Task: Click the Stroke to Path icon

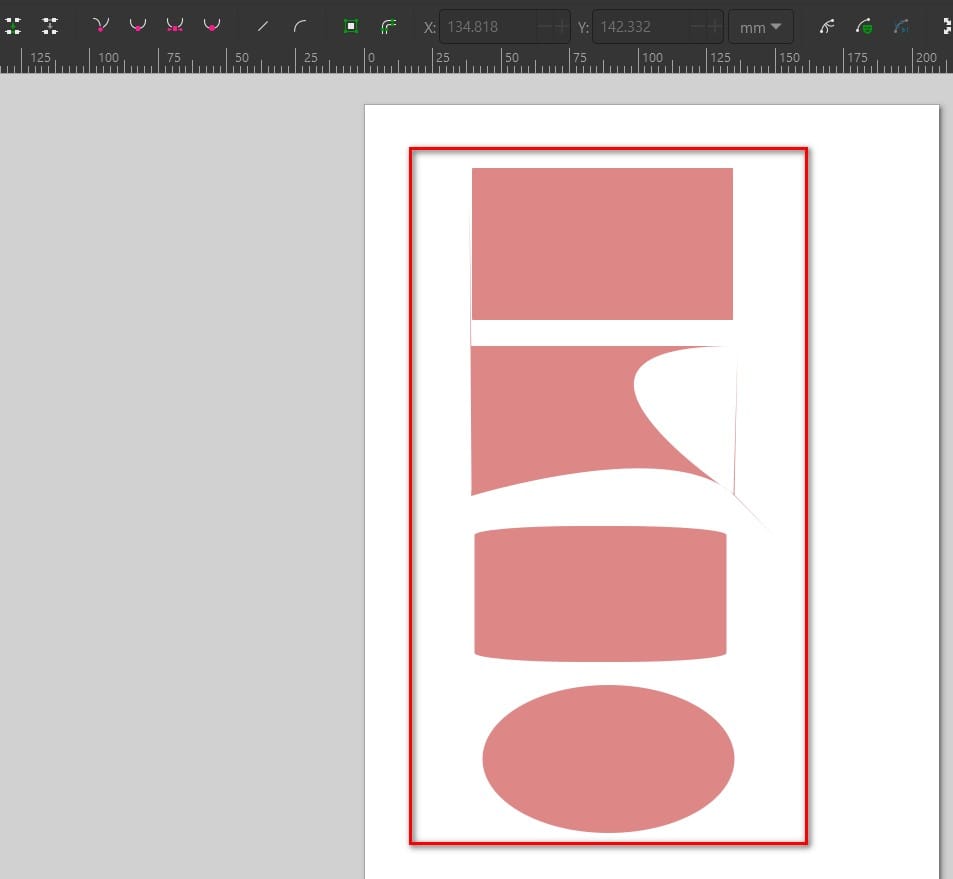Action: 388,26
